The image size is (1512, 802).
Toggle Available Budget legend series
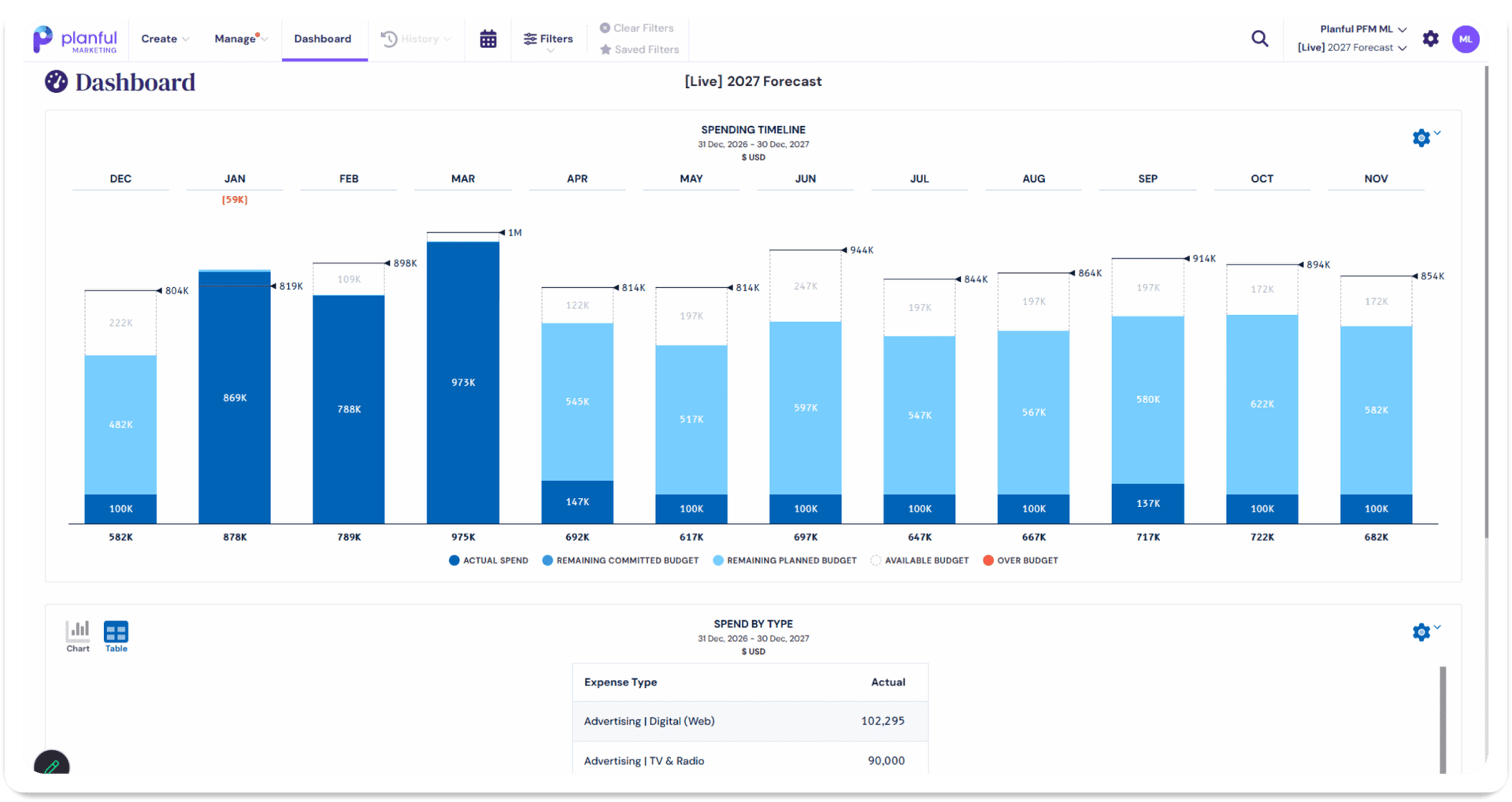(x=920, y=560)
